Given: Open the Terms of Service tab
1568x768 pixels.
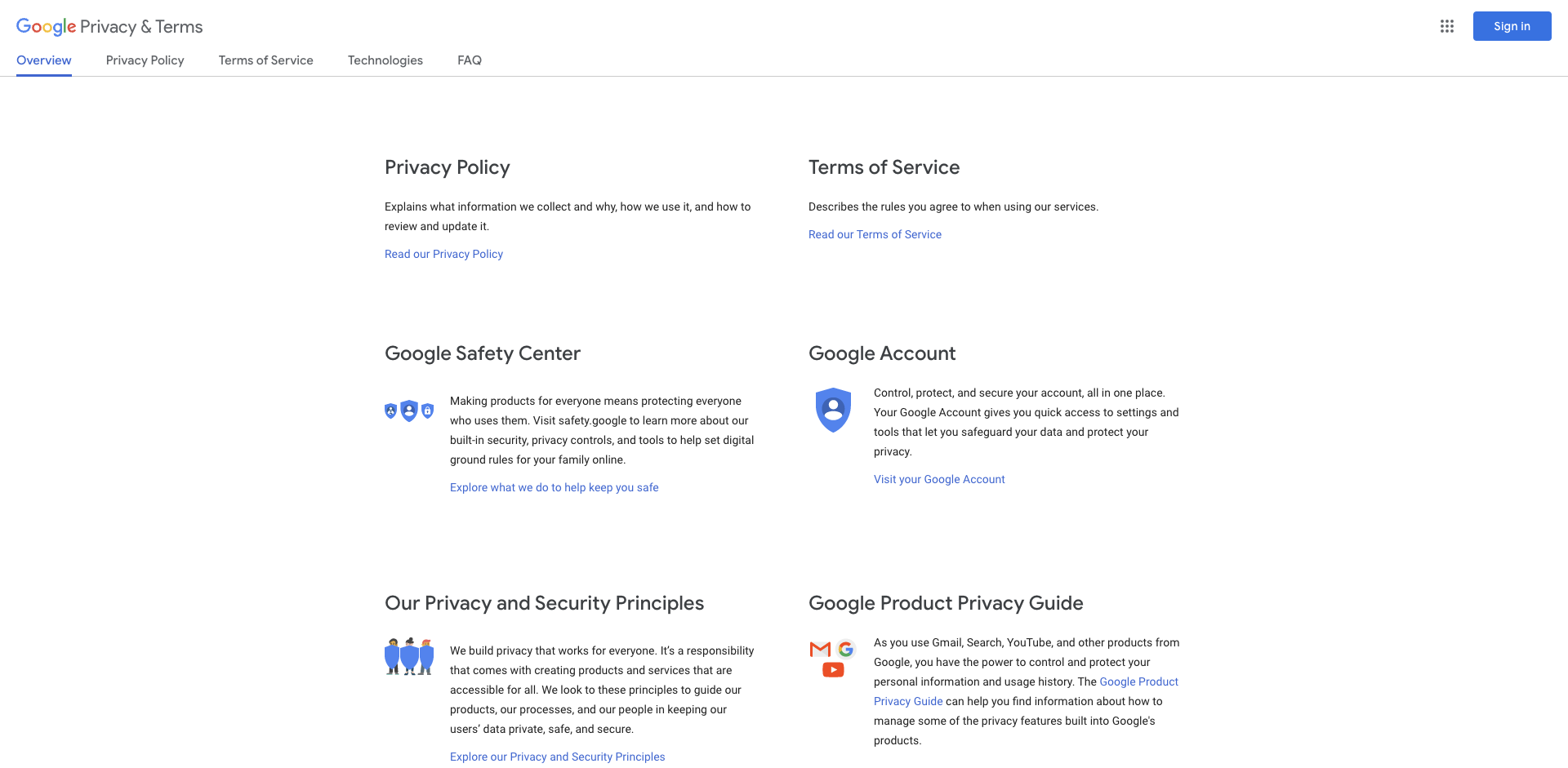Looking at the screenshot, I should coord(265,60).
